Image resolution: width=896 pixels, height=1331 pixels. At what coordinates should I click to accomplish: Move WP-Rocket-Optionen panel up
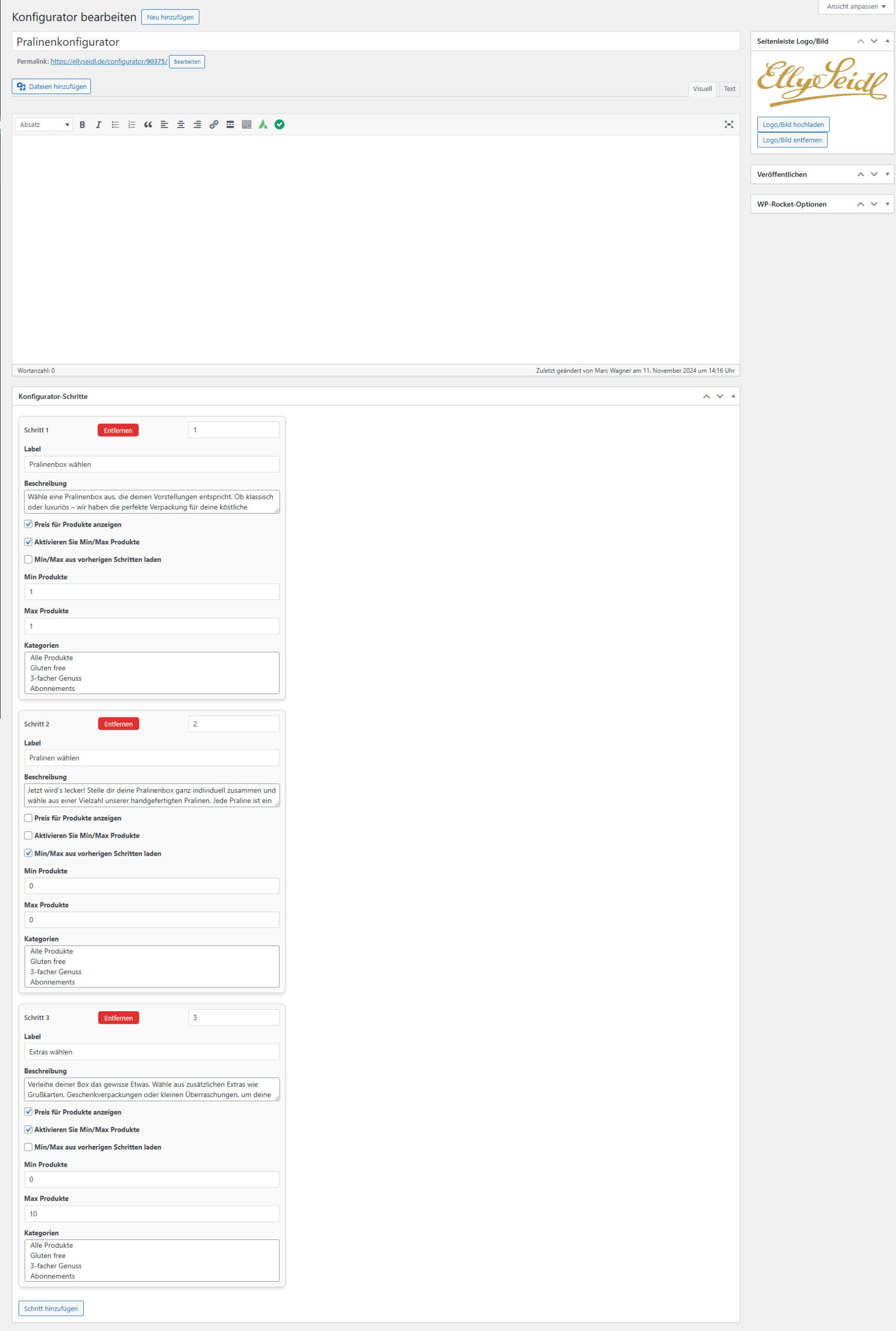pos(861,204)
